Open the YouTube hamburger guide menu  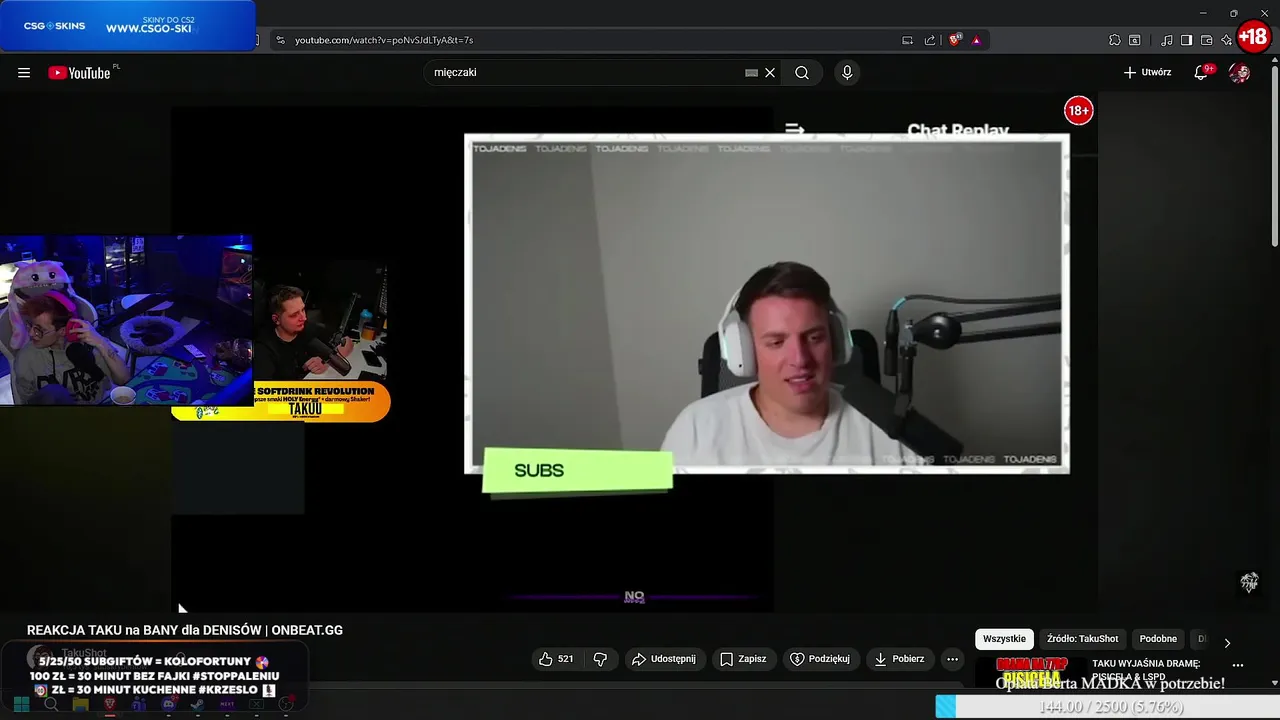coord(24,72)
